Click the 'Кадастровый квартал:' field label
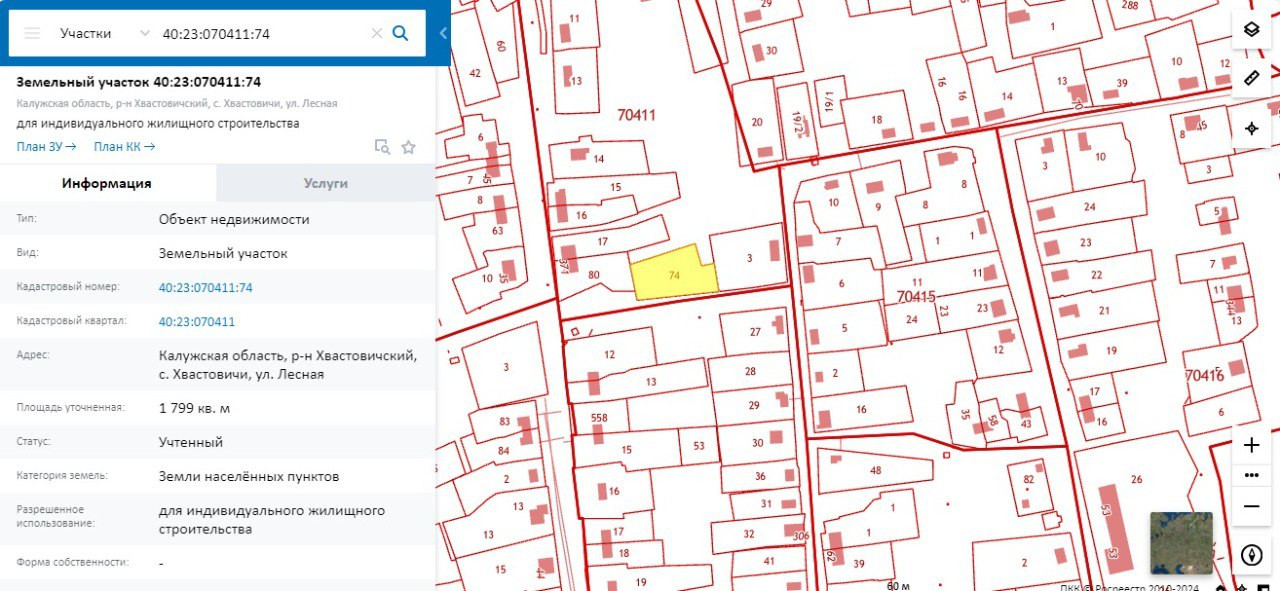This screenshot has width=1280, height=591. pos(66,321)
